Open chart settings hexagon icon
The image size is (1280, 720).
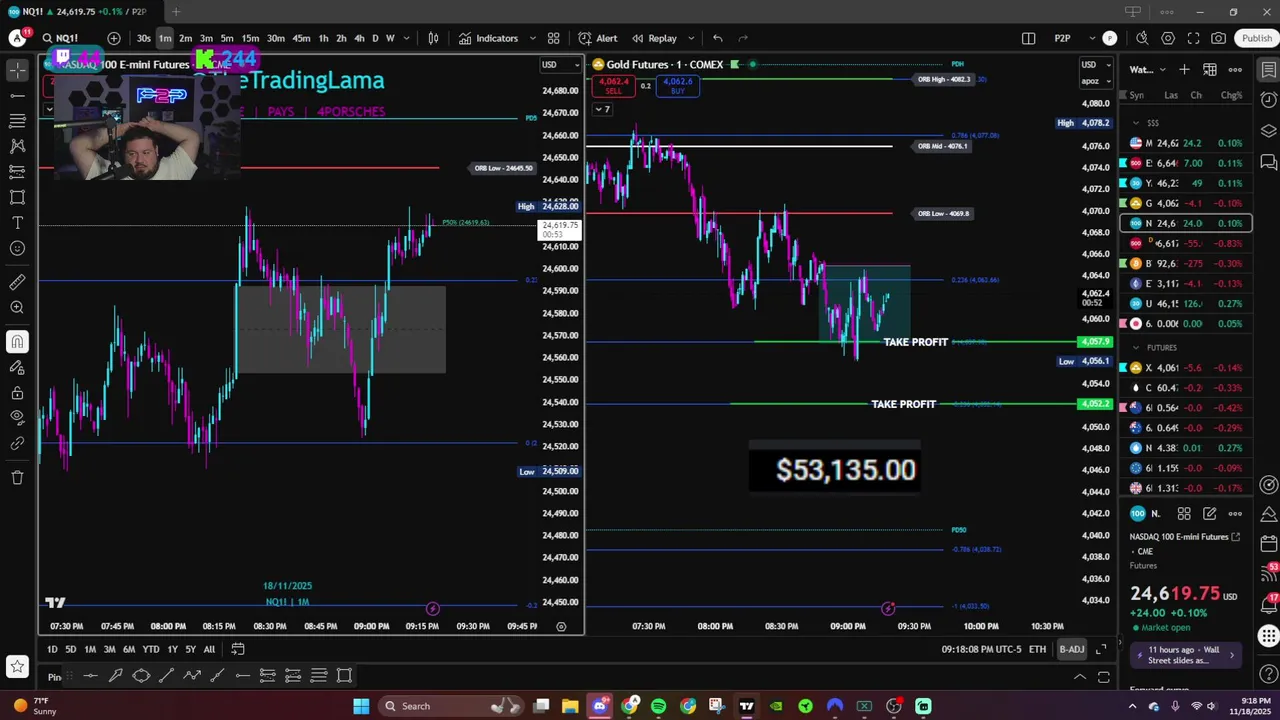tap(1168, 38)
